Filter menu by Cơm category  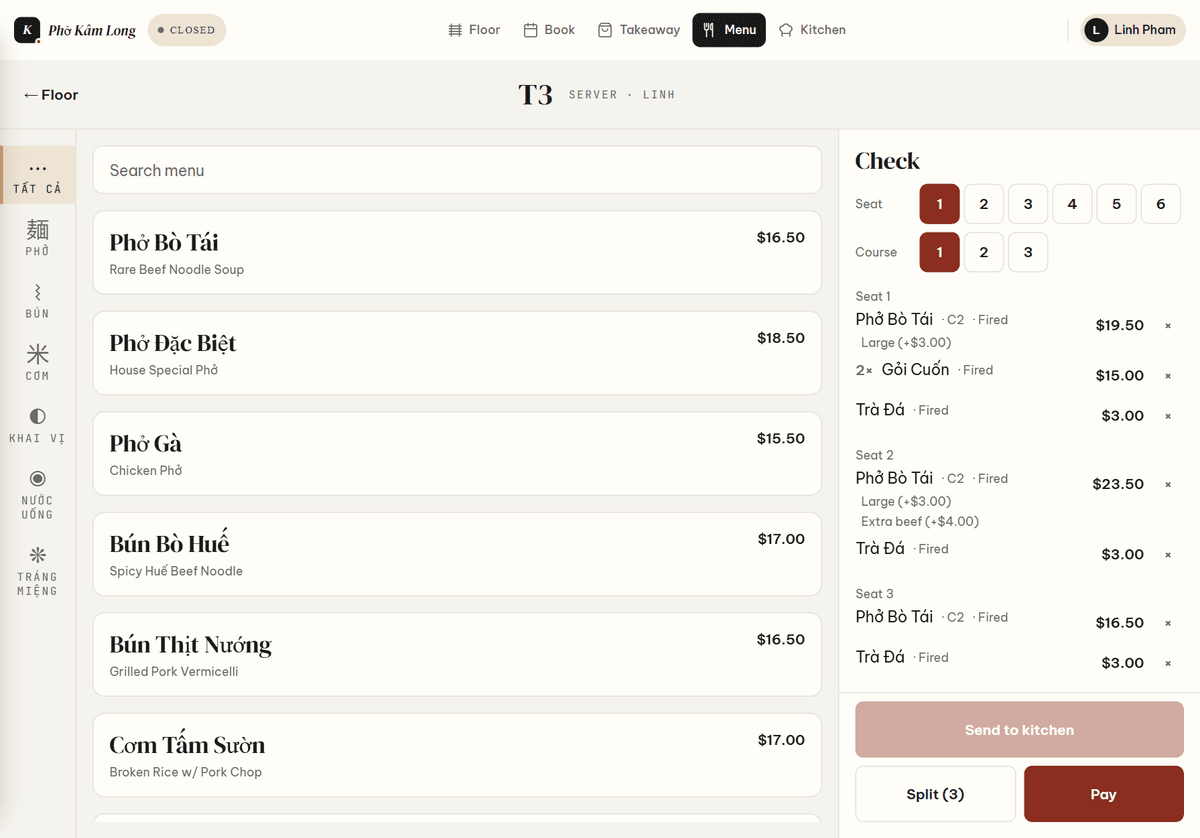[38, 362]
